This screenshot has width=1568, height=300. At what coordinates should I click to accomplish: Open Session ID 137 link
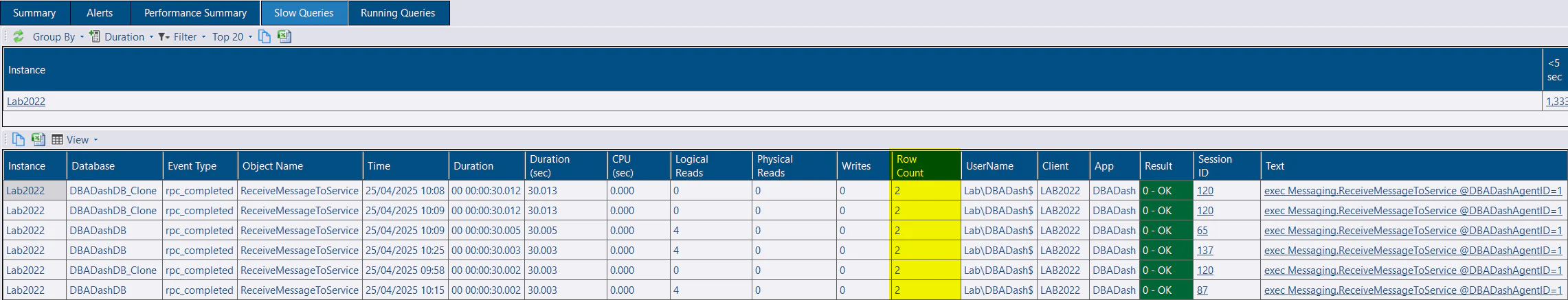click(1205, 251)
